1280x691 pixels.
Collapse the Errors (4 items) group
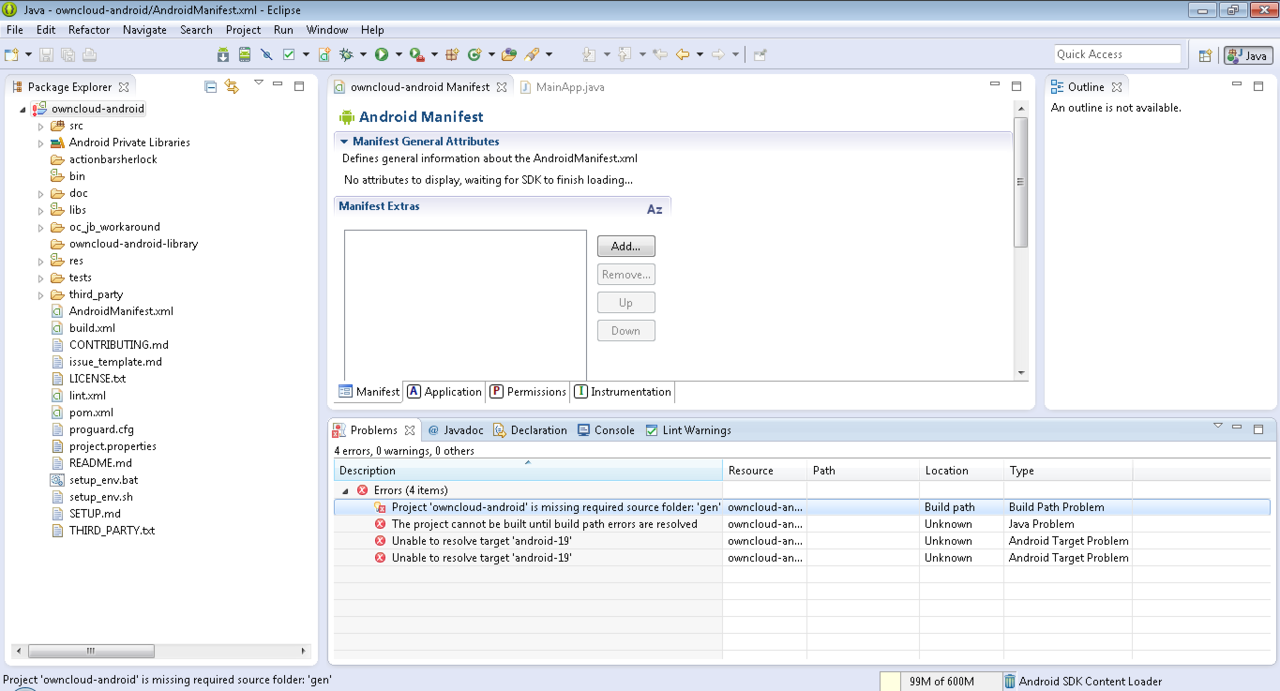coord(346,491)
